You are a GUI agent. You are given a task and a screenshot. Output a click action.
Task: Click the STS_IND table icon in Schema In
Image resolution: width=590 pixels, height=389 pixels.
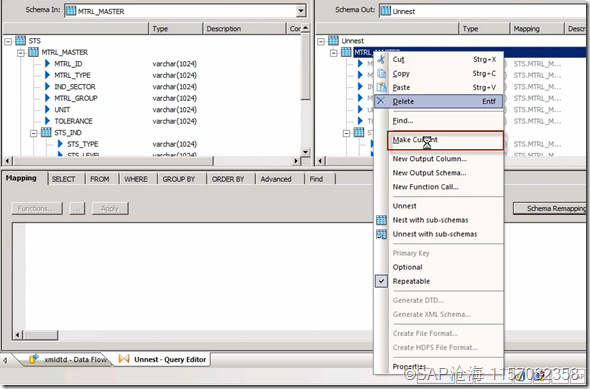46,132
